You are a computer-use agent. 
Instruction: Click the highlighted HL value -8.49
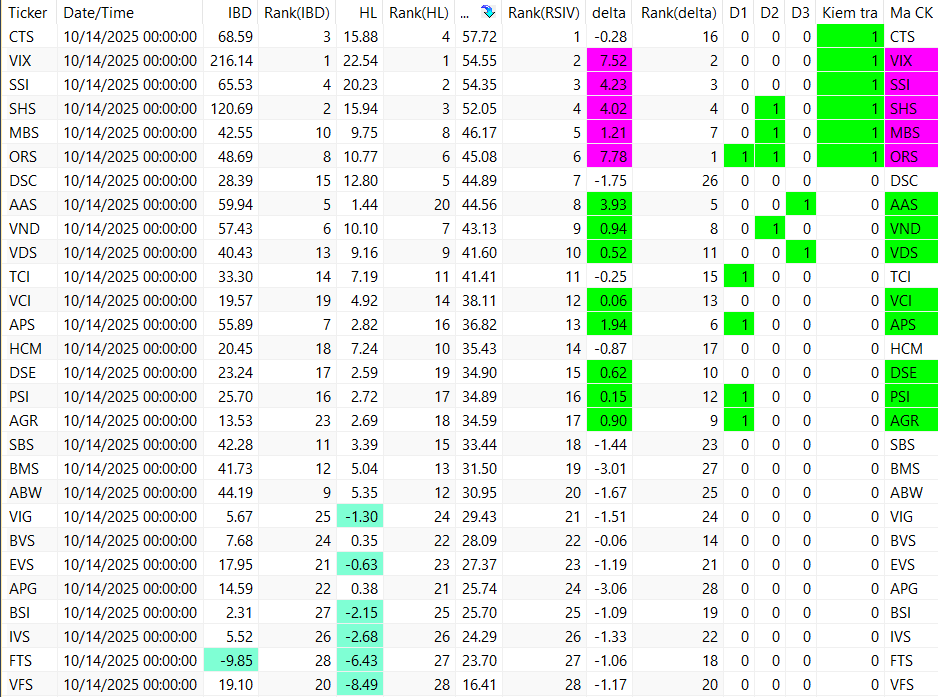tap(360, 684)
